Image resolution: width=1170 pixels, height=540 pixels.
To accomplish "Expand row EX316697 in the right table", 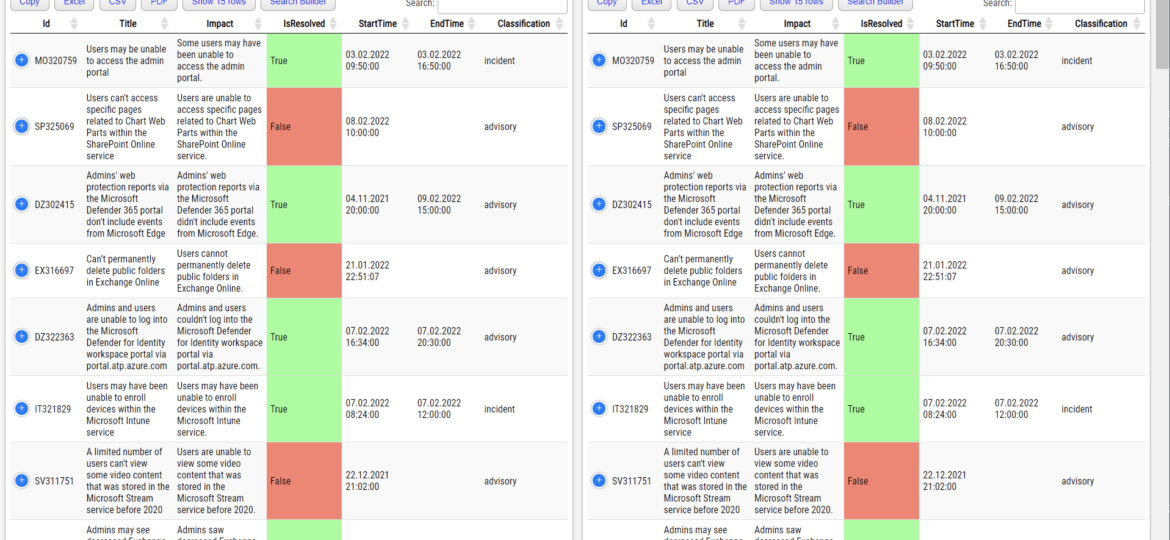I will 599,270.
